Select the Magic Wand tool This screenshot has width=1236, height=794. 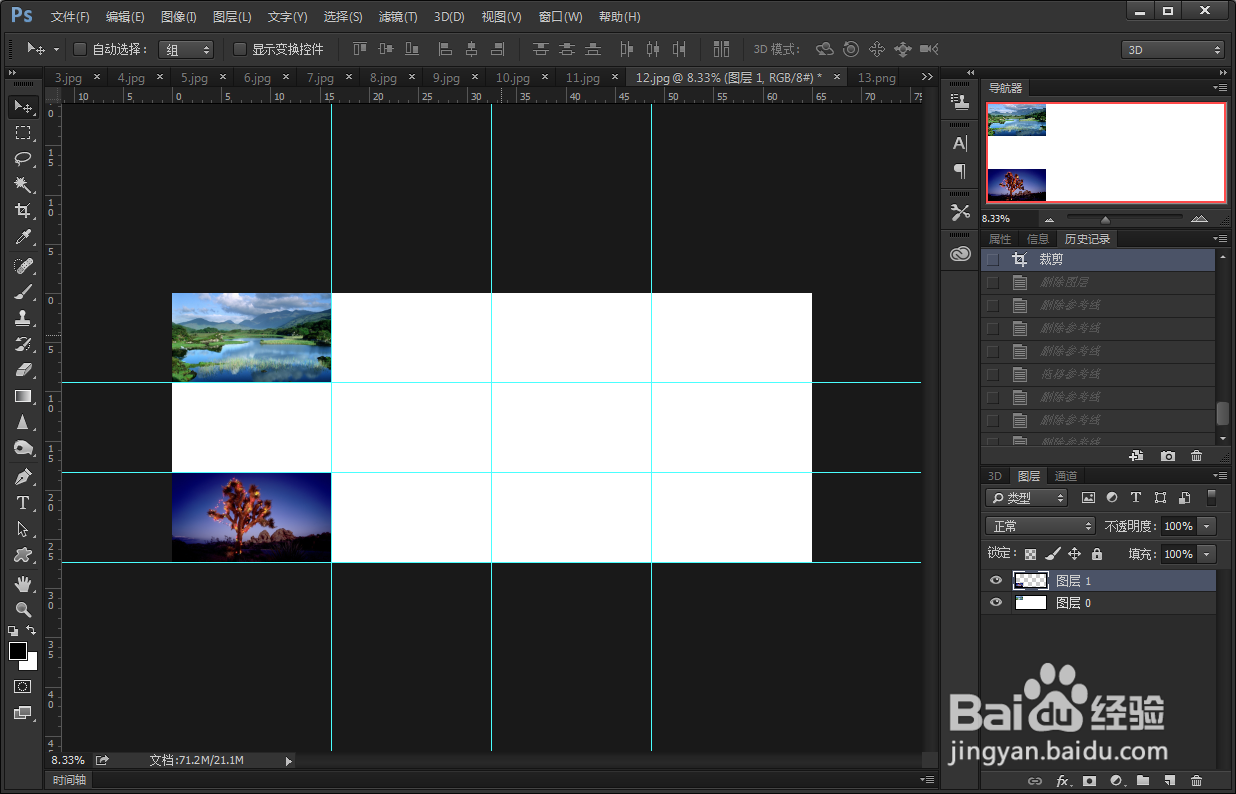23,185
